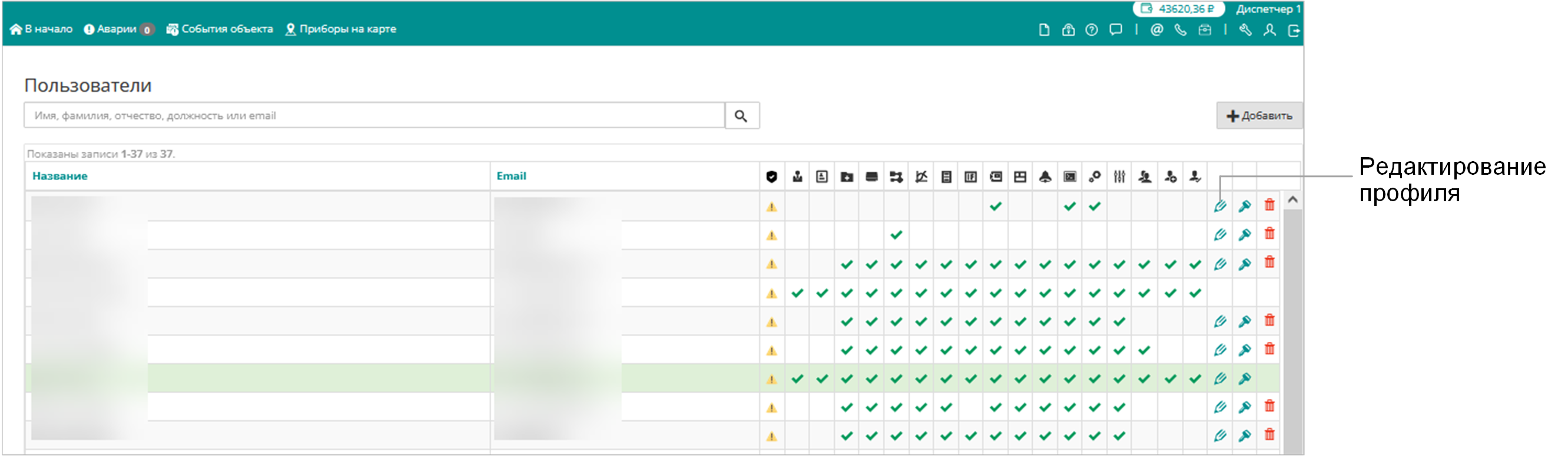Focus the user search input field
The height and width of the screenshot is (456, 1568).
tap(374, 115)
